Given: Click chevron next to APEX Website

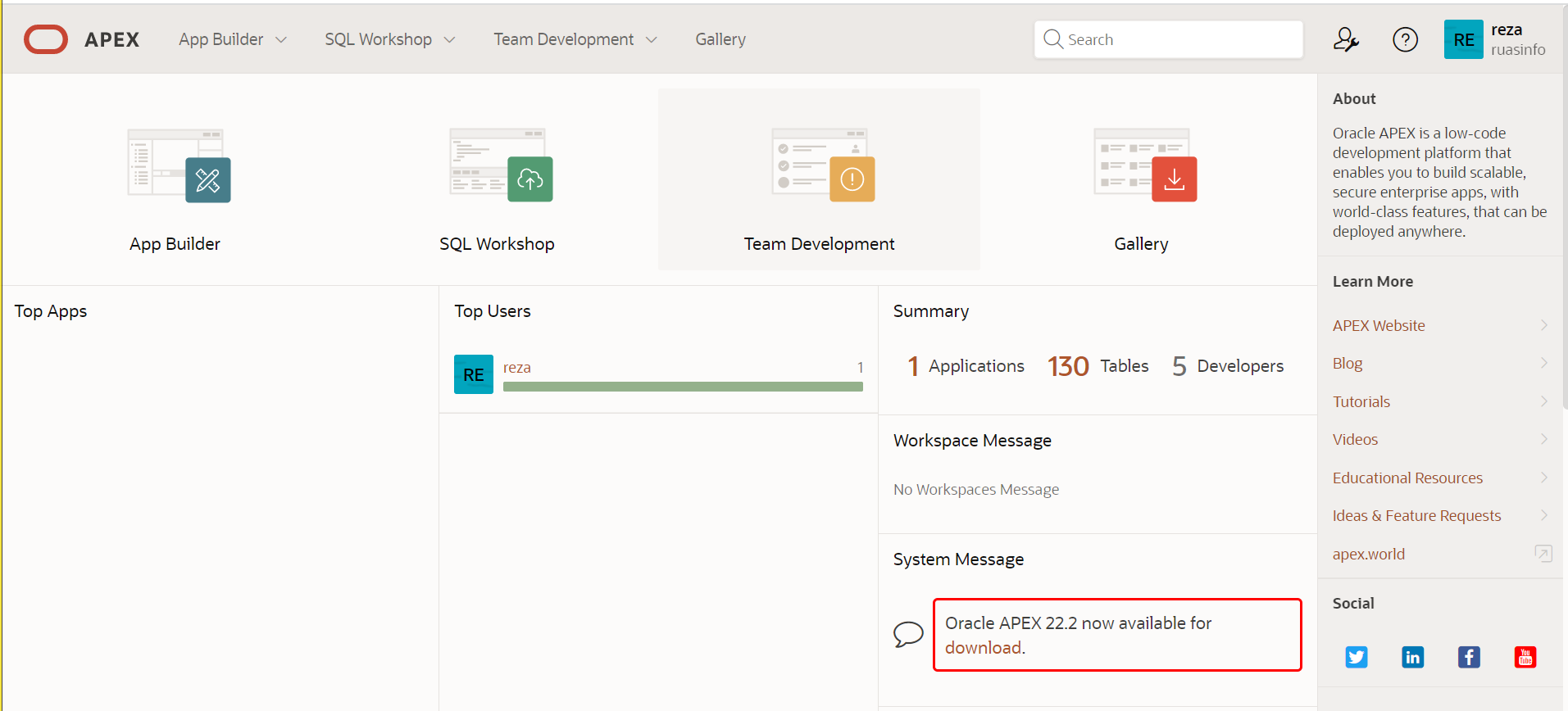Looking at the screenshot, I should coord(1543,325).
